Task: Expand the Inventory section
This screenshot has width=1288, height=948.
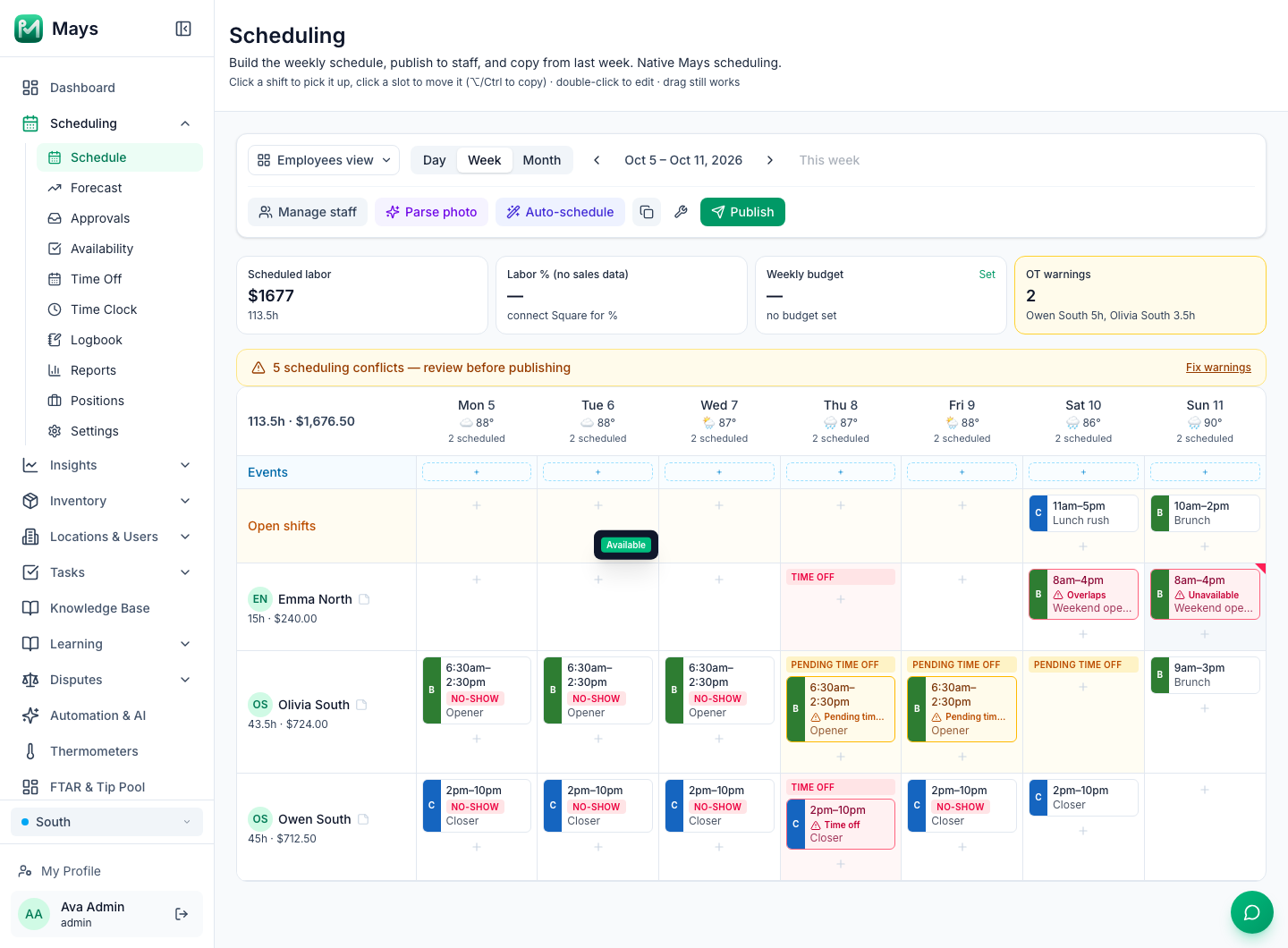Action: (107, 501)
